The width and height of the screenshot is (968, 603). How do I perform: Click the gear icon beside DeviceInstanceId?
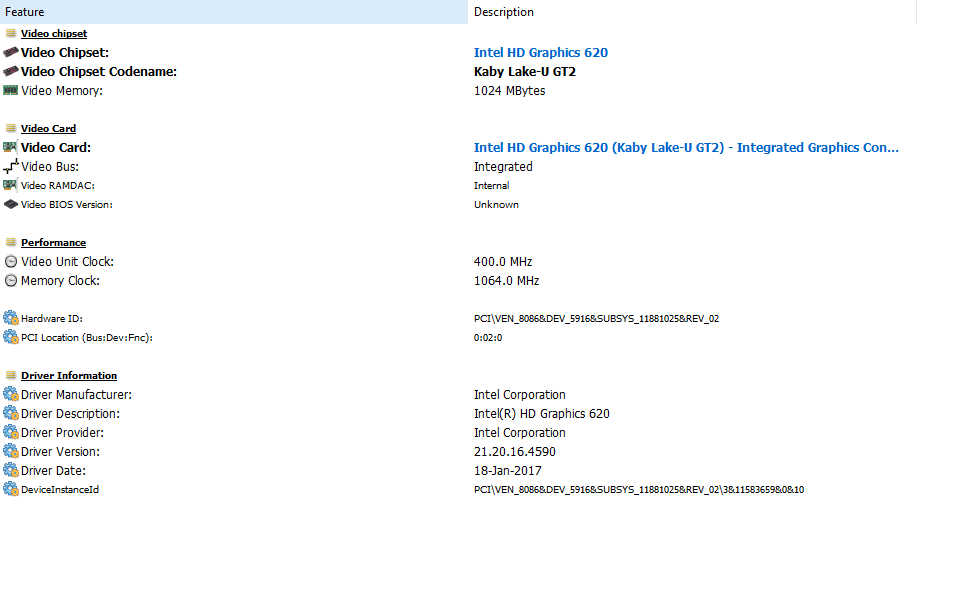coord(10,489)
